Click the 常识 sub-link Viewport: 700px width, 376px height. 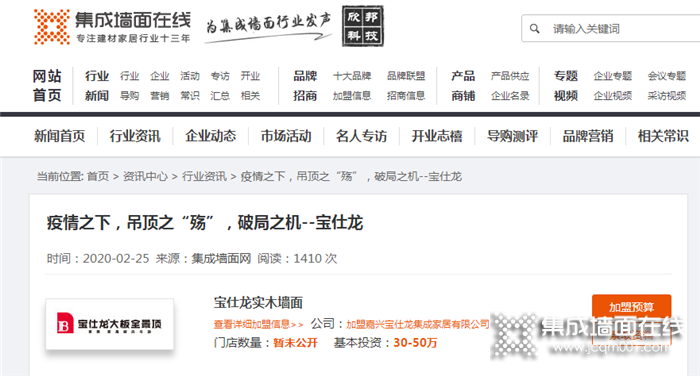tap(190, 96)
